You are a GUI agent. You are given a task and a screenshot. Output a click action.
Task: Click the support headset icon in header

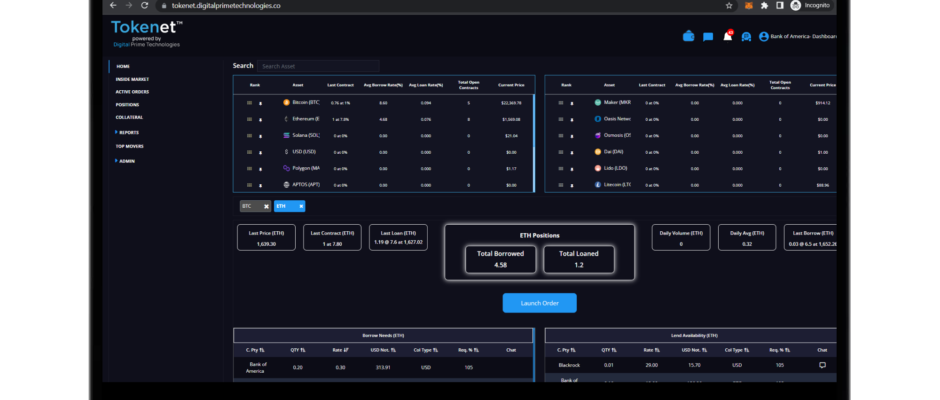[746, 37]
